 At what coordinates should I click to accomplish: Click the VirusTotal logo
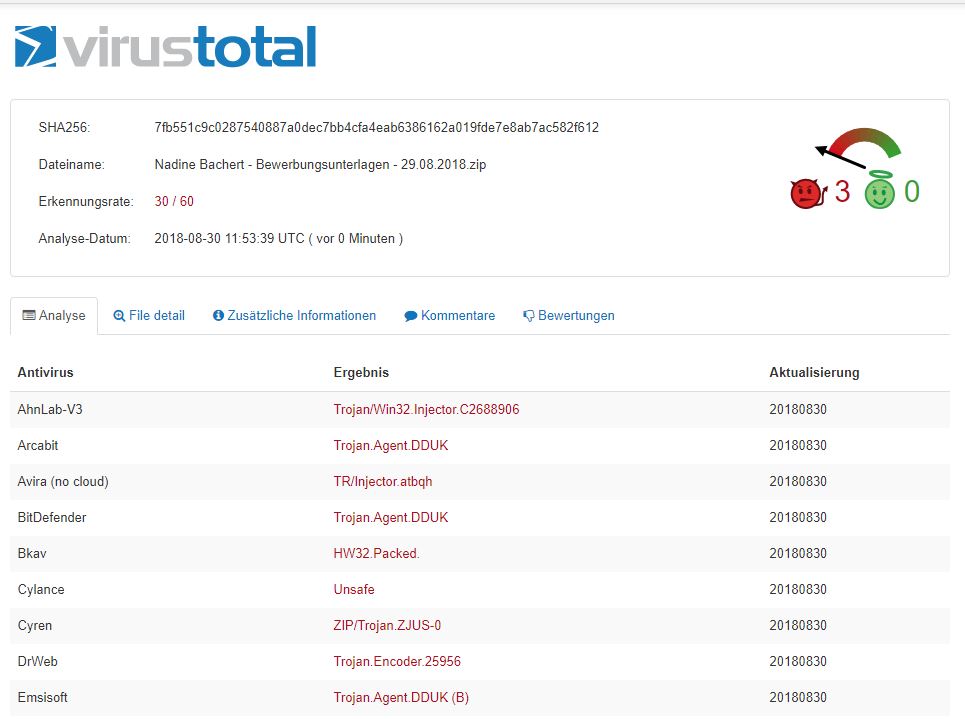tap(166, 47)
